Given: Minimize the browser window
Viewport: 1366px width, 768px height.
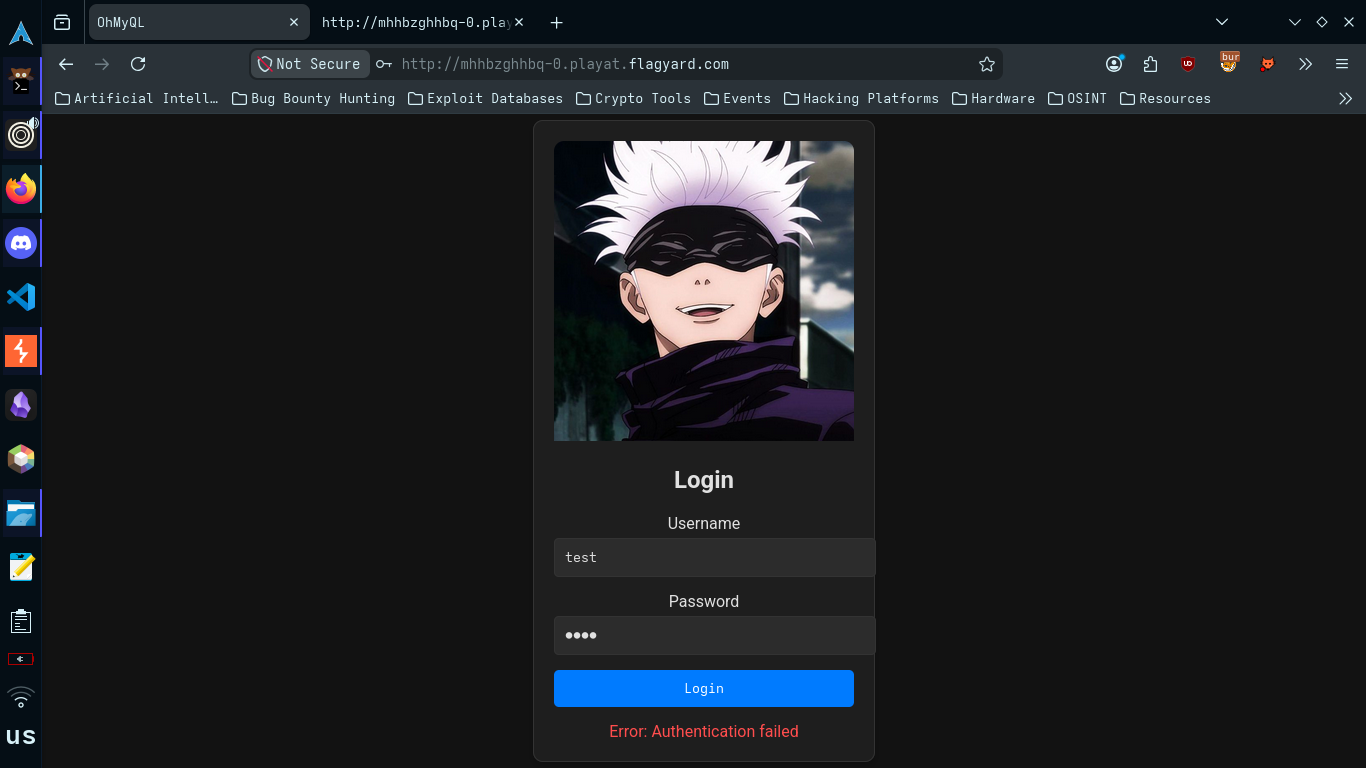Looking at the screenshot, I should pos(1295,22).
